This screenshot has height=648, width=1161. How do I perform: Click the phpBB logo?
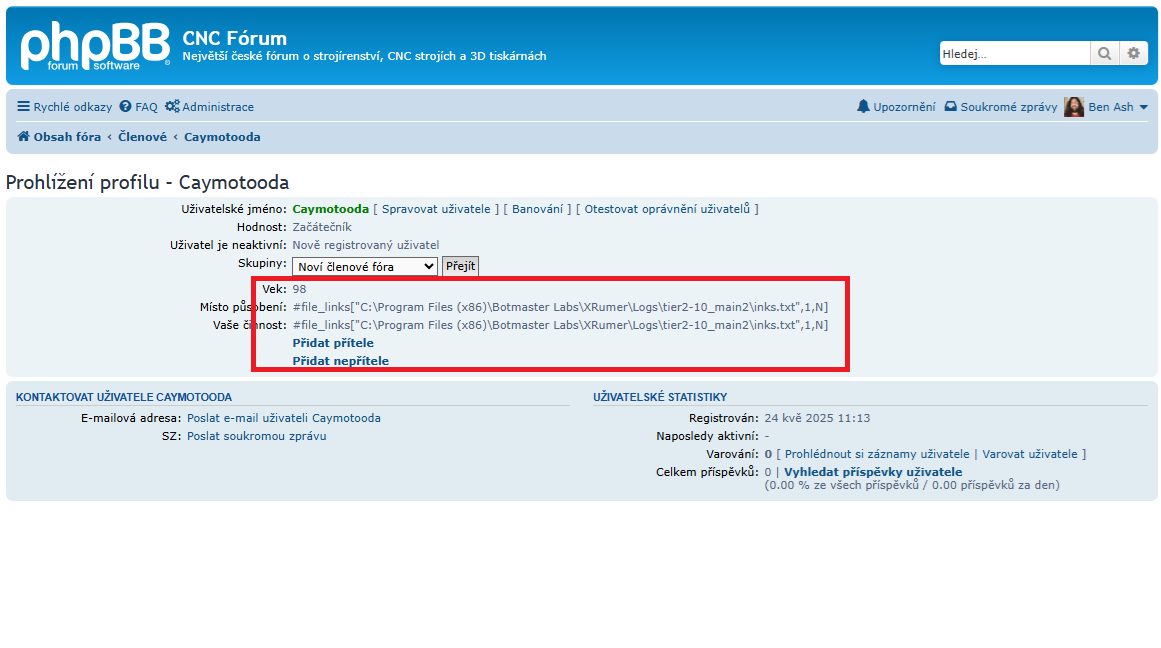(x=95, y=46)
